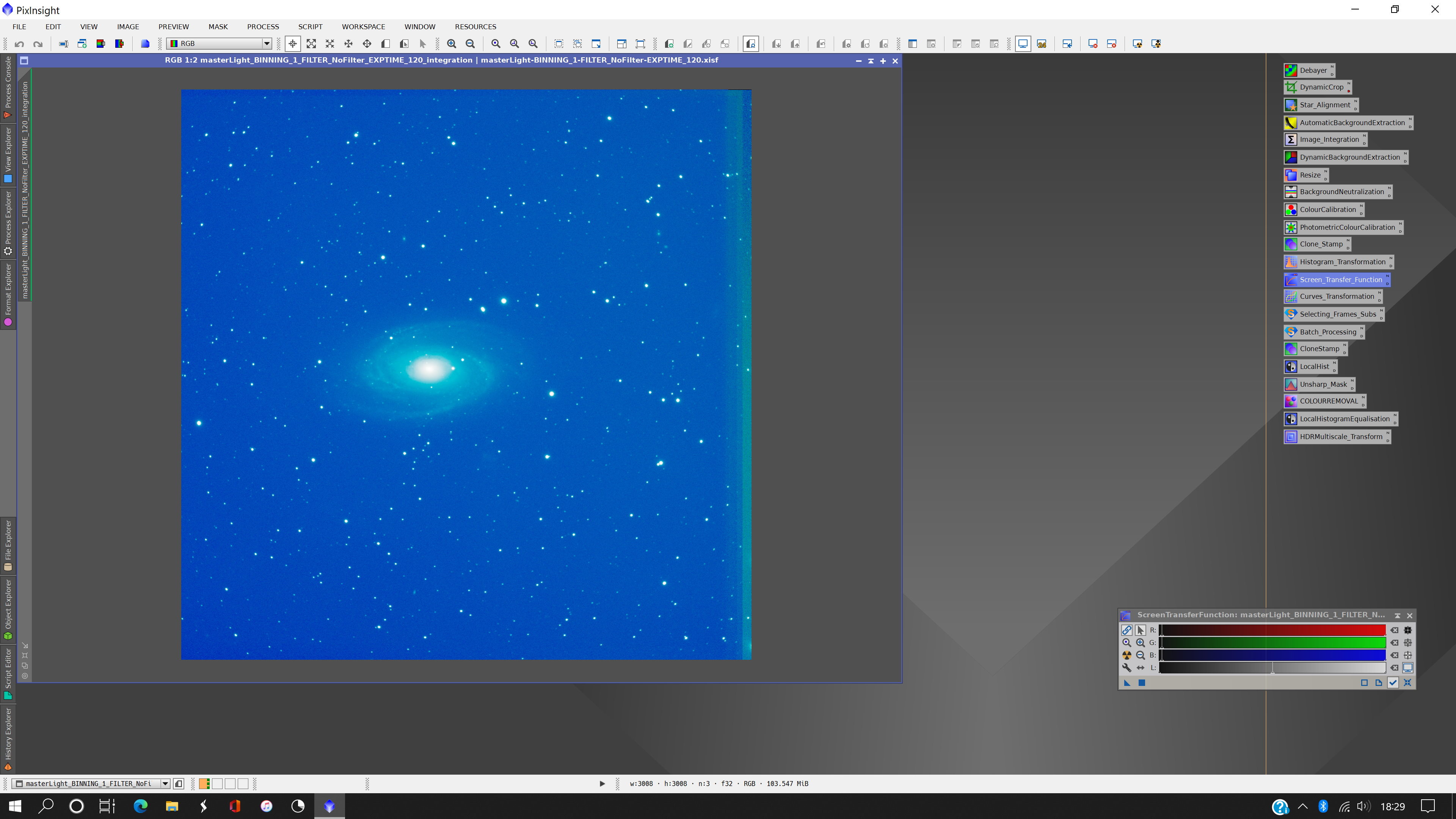The image size is (1456, 819).
Task: Open HDRMultiscale_Transform process icon
Action: 1337,436
